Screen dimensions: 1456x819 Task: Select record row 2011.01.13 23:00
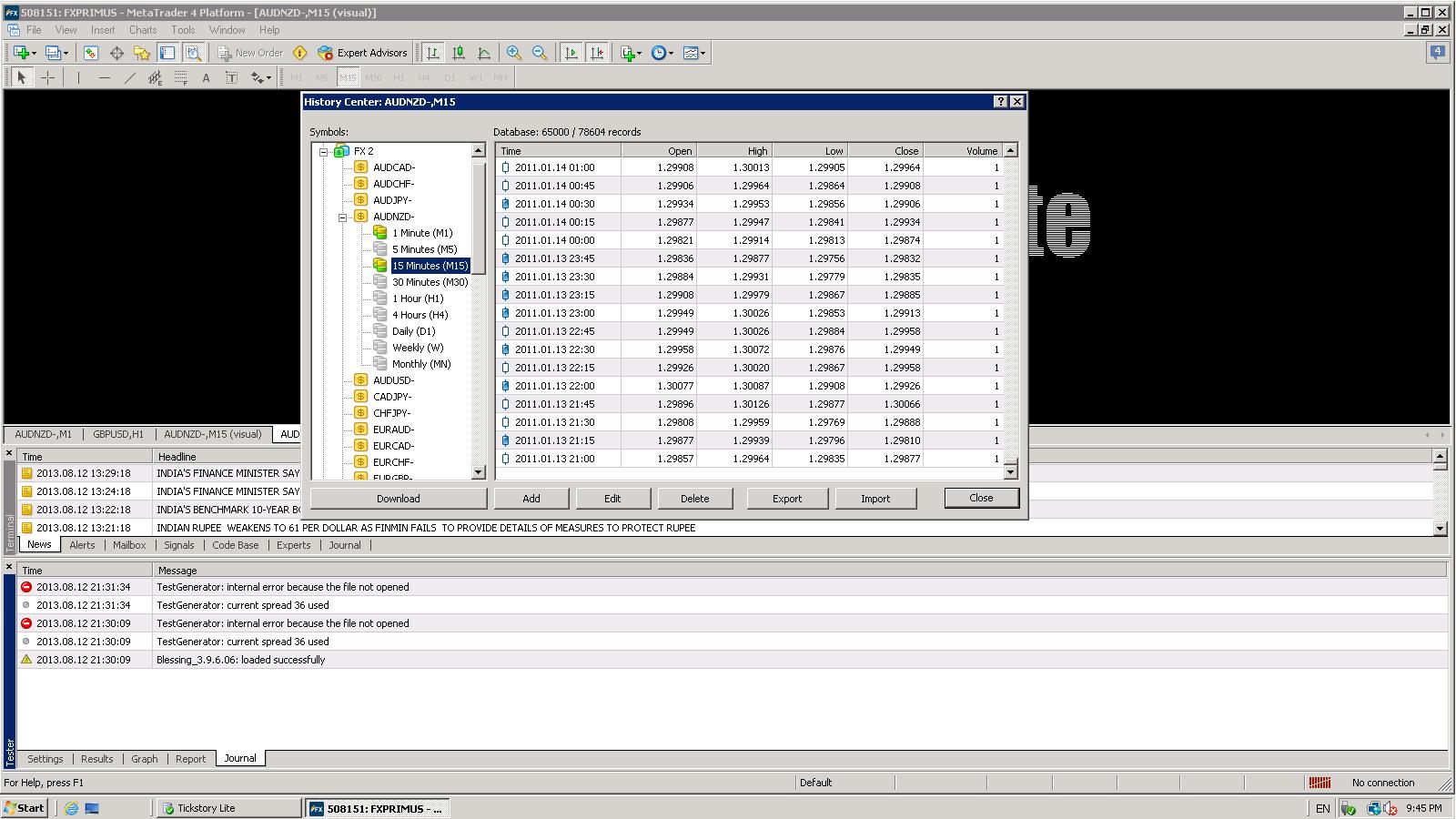749,313
